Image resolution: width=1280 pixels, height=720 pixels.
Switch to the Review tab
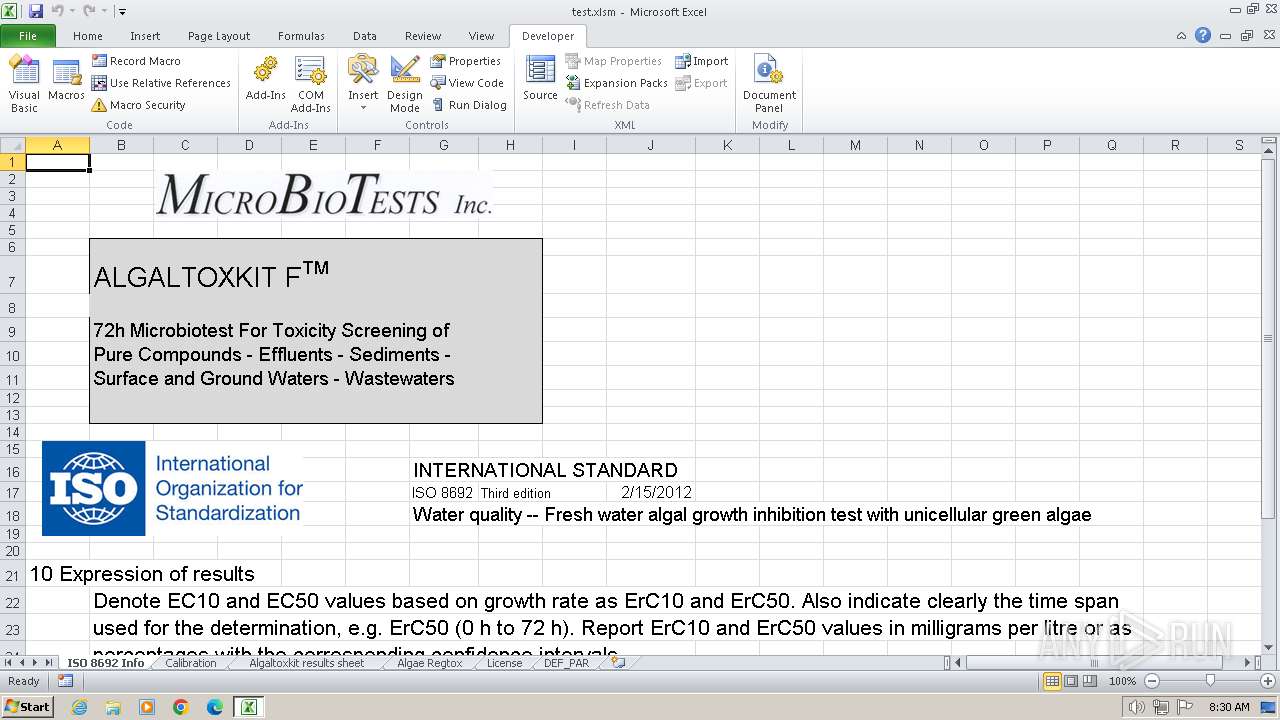tap(423, 36)
